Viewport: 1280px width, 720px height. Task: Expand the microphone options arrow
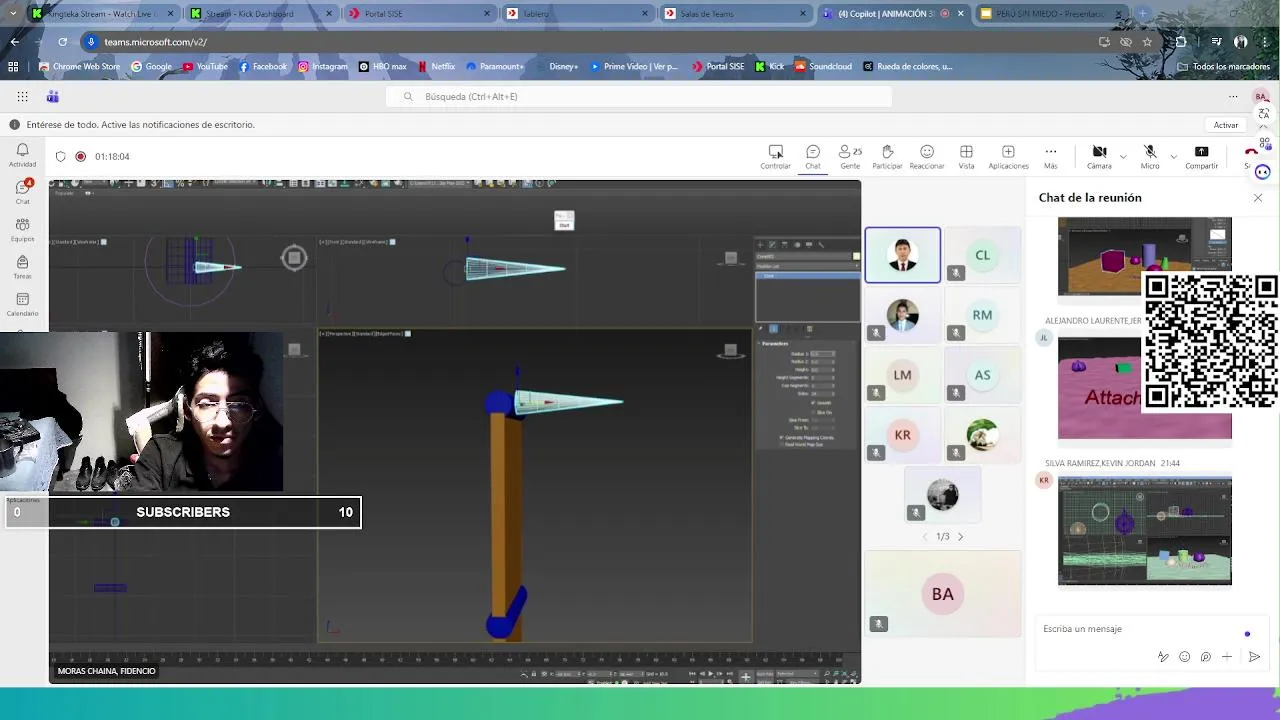click(x=1173, y=156)
